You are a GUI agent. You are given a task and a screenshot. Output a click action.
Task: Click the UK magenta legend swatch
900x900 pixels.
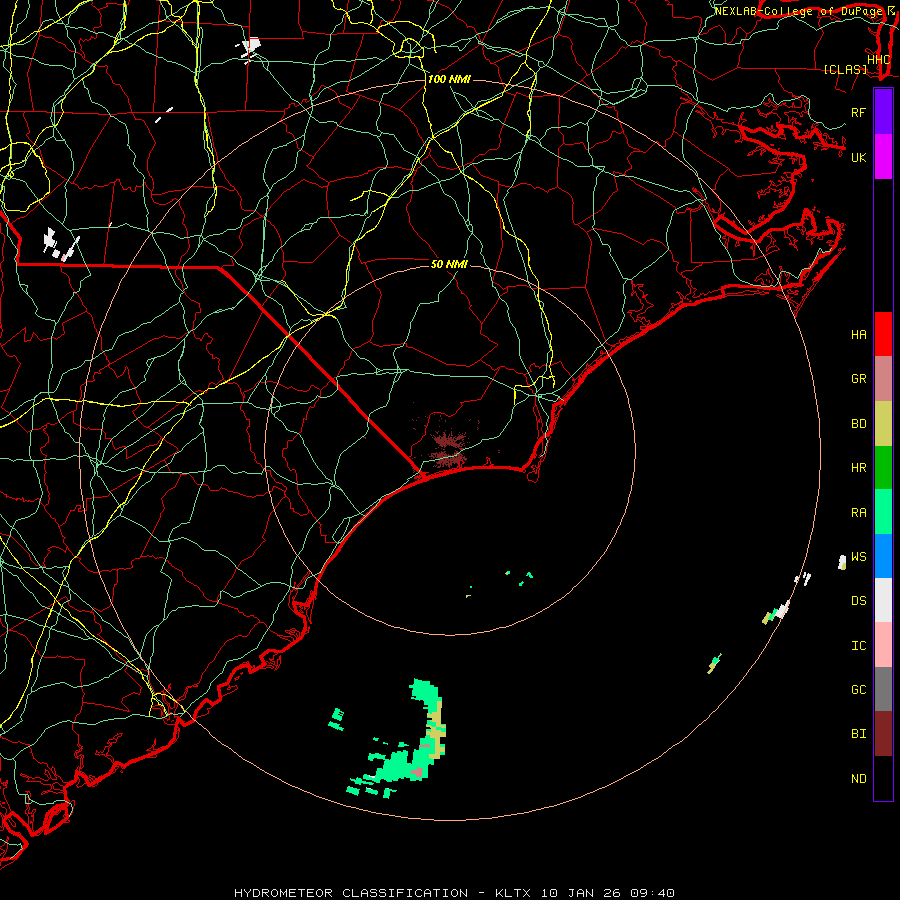coord(883,157)
